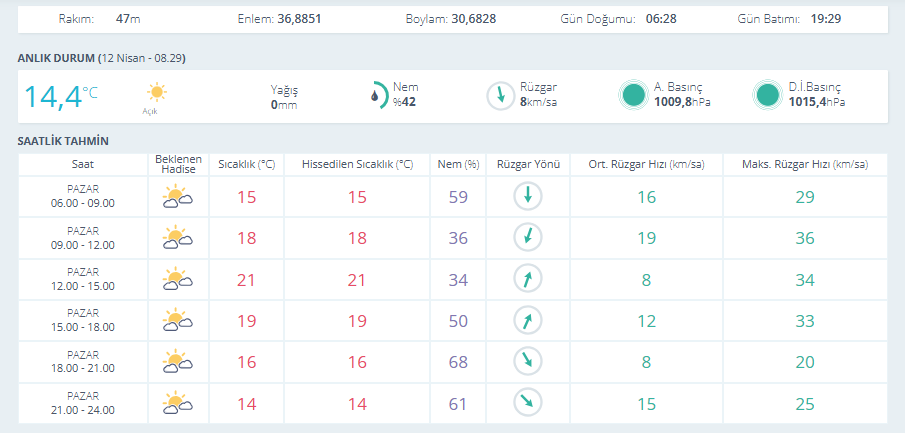Click the 14,4 °C current temperature reading
The width and height of the screenshot is (905, 433).
(x=60, y=96)
